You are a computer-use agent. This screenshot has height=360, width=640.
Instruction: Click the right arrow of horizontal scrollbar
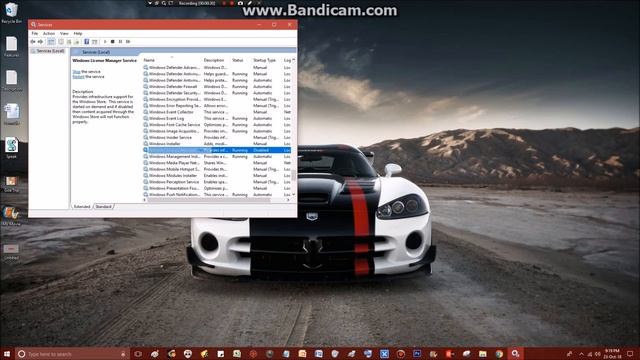(x=288, y=200)
